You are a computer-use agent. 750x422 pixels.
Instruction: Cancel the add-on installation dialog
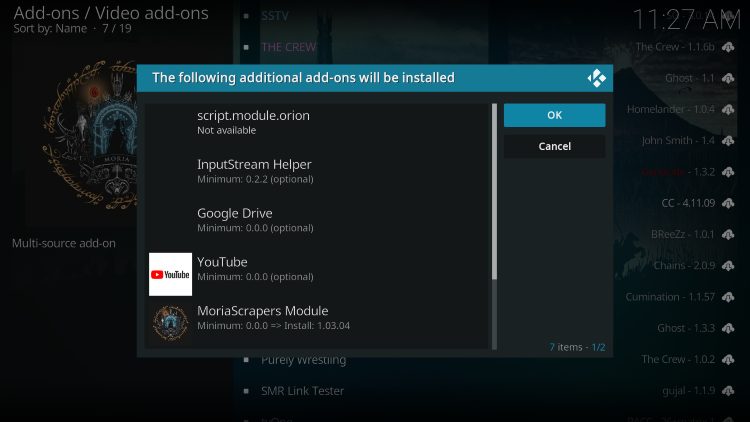554,146
